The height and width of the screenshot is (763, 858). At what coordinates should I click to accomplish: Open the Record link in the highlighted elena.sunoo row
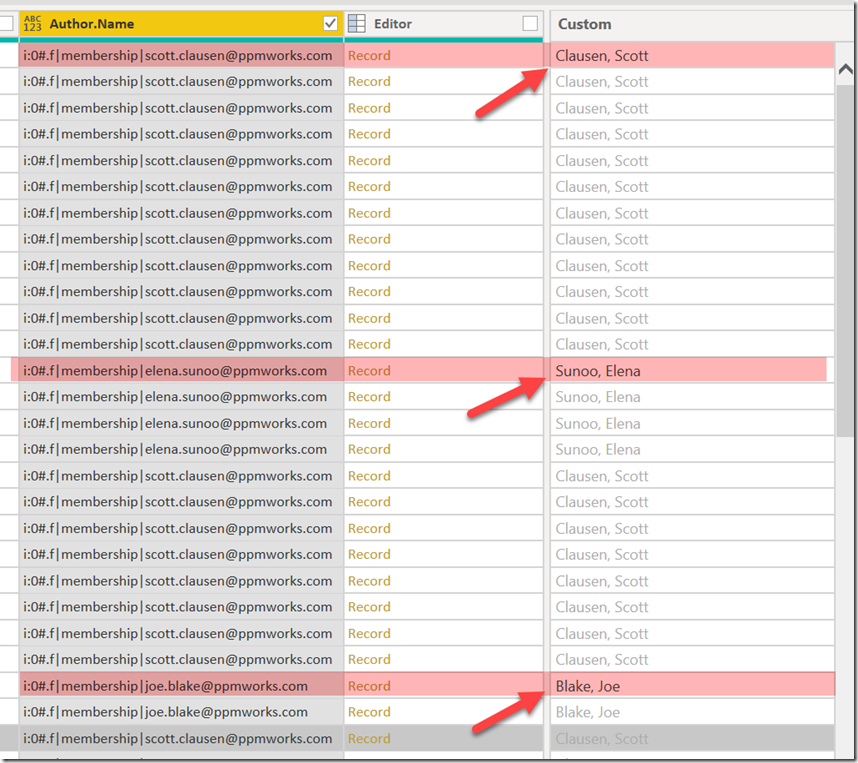[x=369, y=371]
